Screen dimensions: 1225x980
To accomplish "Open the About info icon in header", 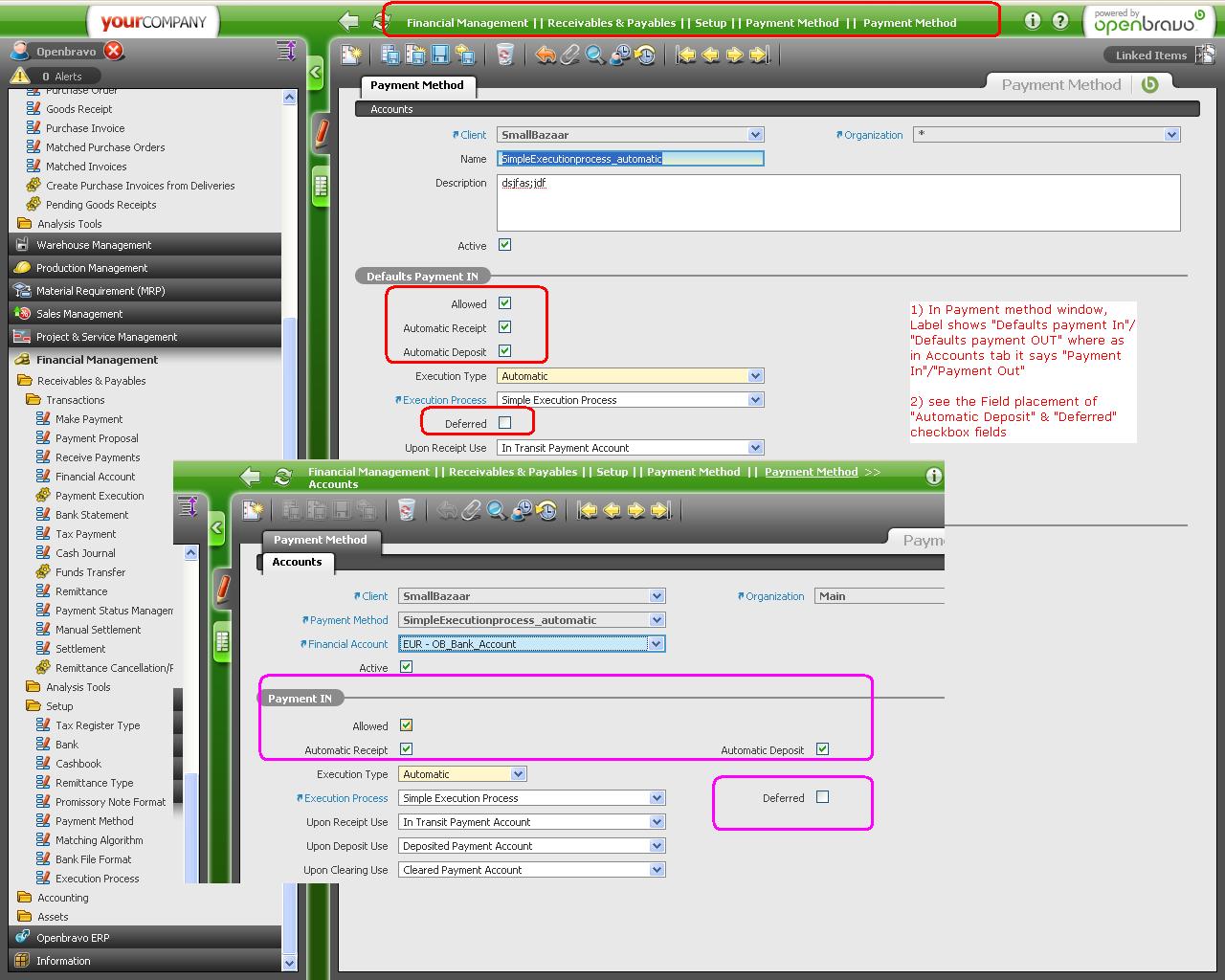I will click(x=1032, y=20).
